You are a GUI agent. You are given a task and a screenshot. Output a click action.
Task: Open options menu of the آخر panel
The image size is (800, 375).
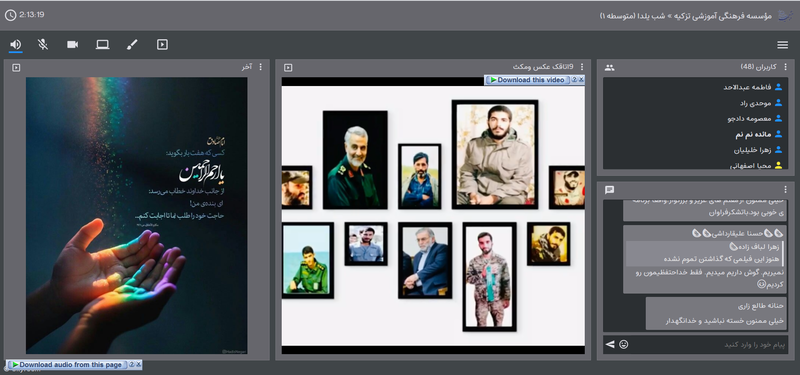261,67
